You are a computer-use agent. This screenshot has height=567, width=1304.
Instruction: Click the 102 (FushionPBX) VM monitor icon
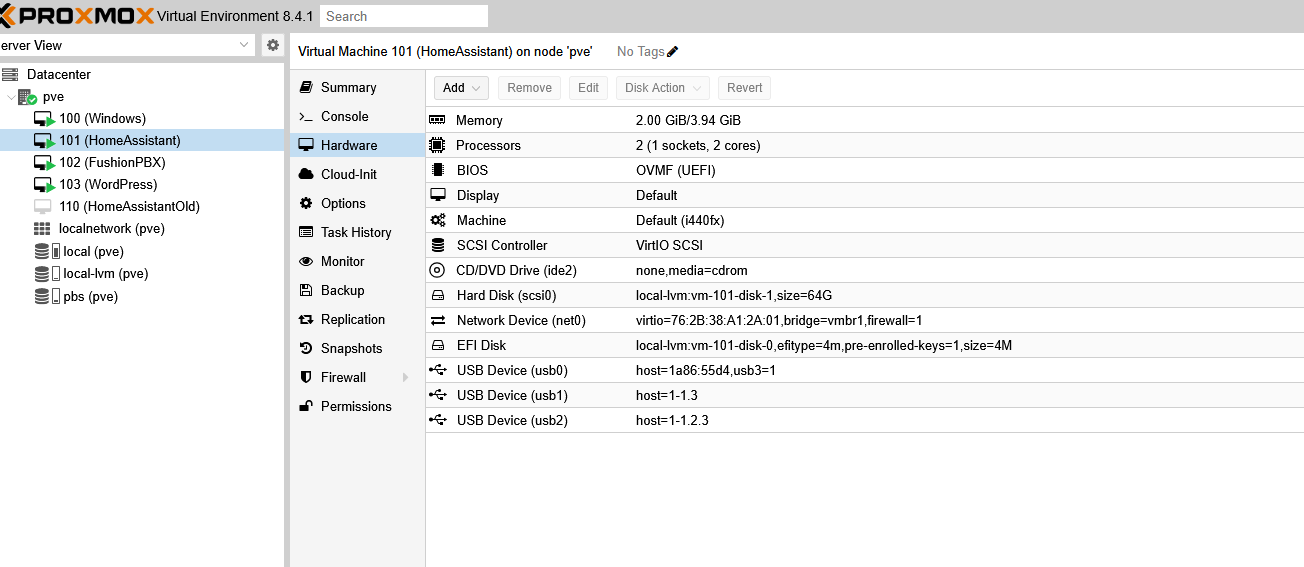(x=43, y=163)
